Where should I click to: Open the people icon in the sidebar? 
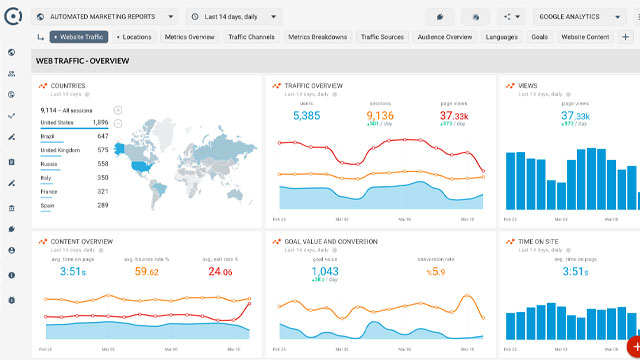11,73
